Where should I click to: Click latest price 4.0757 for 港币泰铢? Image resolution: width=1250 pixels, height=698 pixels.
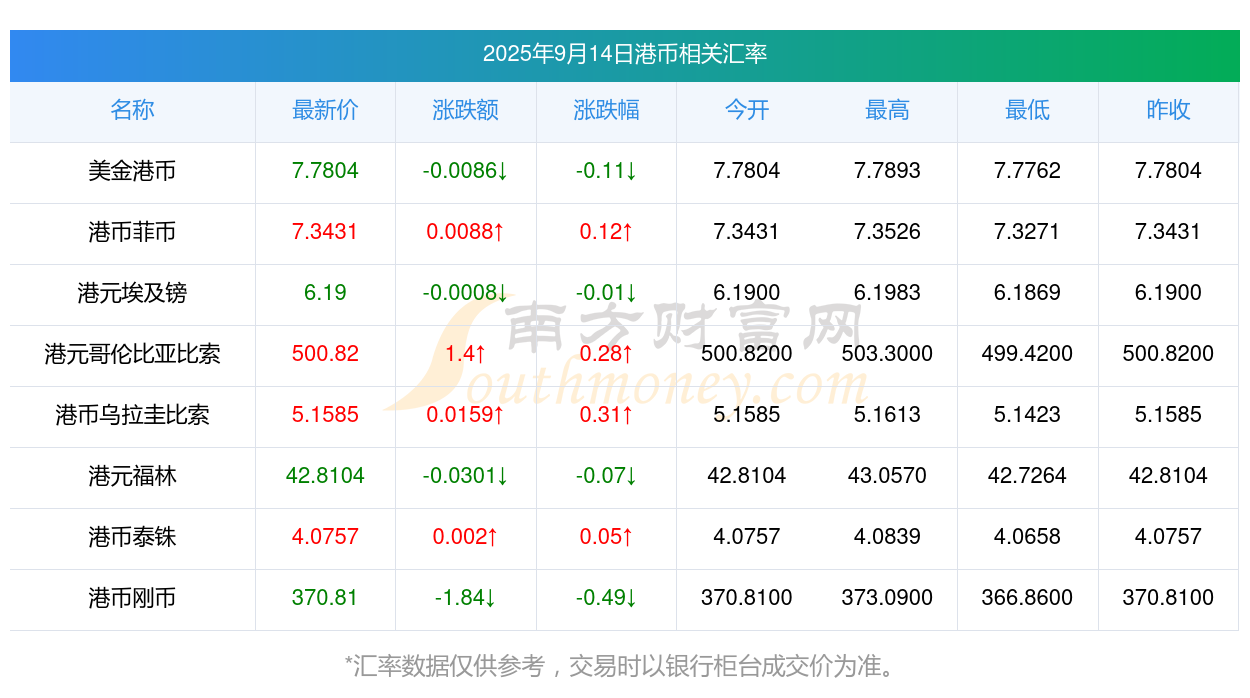coord(325,537)
